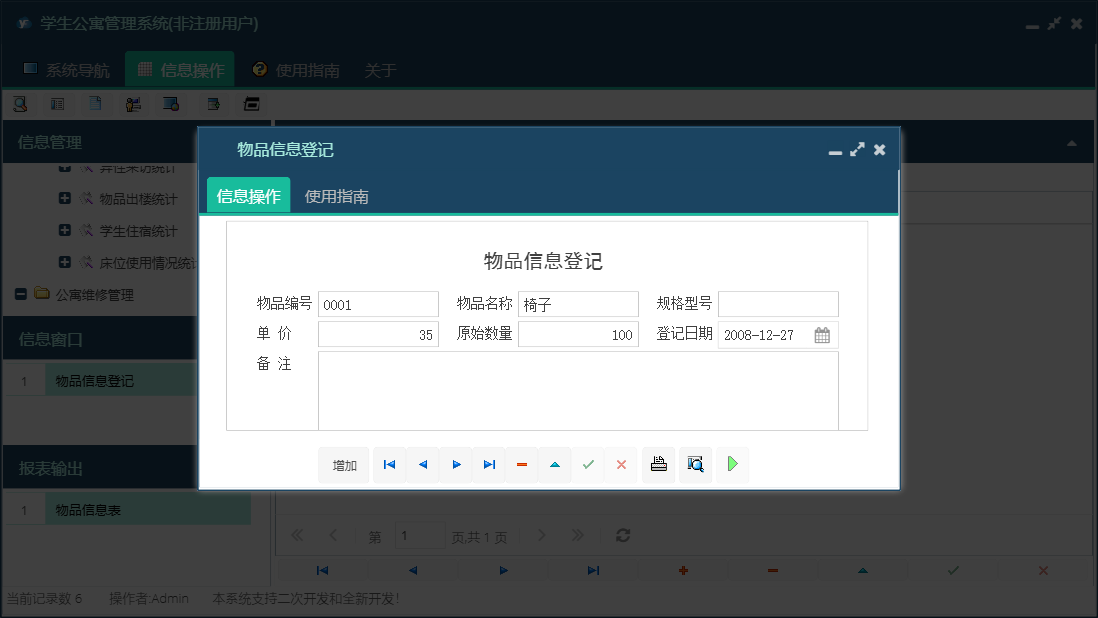Click the delete record minus icon
Viewport: 1098px width, 618px height.
pyautogui.click(x=521, y=464)
